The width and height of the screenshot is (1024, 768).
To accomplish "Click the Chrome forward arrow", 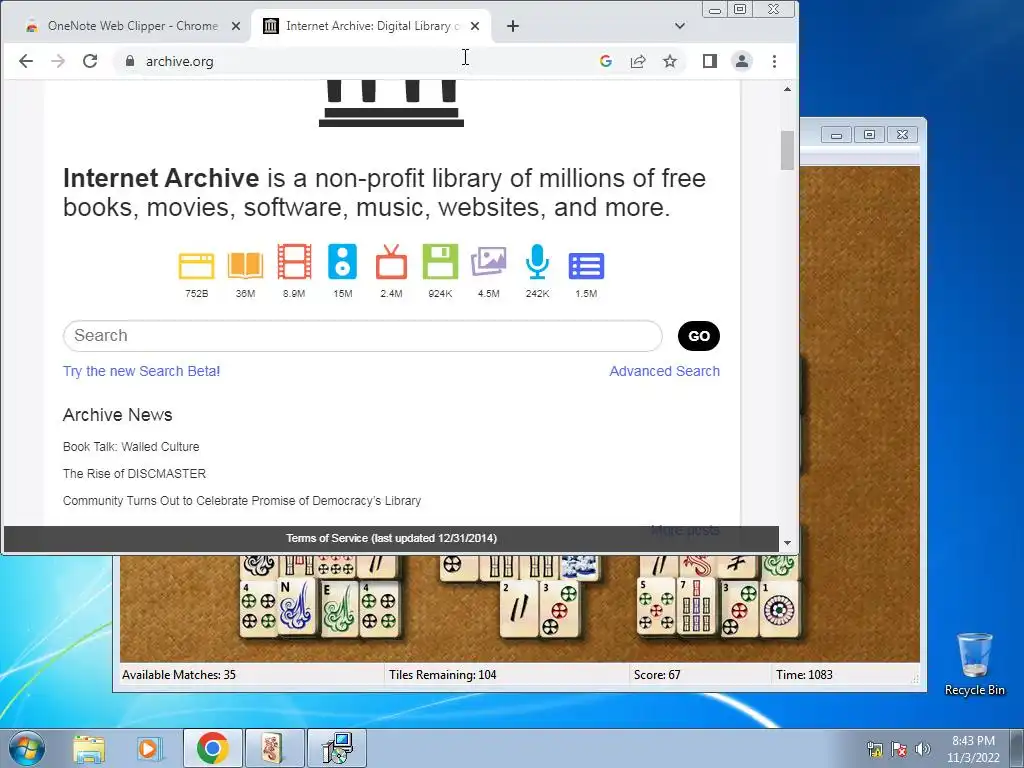I will [57, 61].
